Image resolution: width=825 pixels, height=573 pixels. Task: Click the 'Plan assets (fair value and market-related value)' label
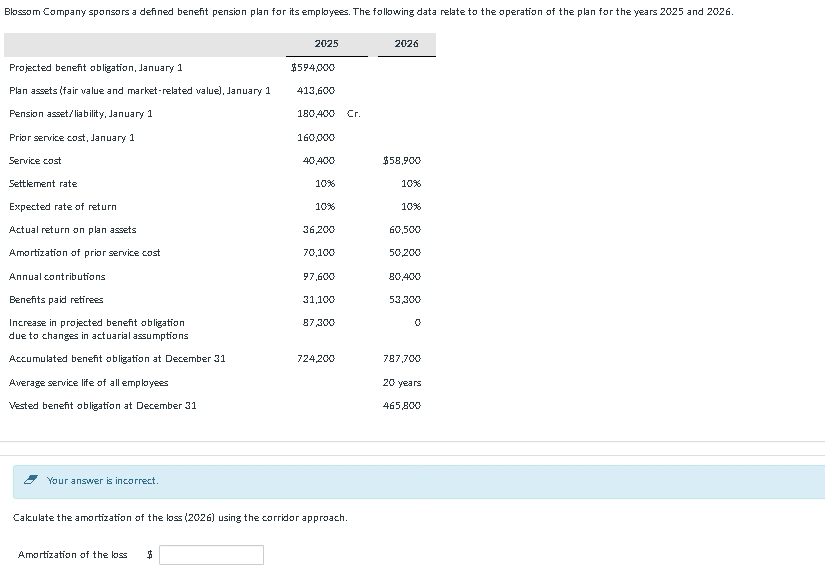[139, 91]
